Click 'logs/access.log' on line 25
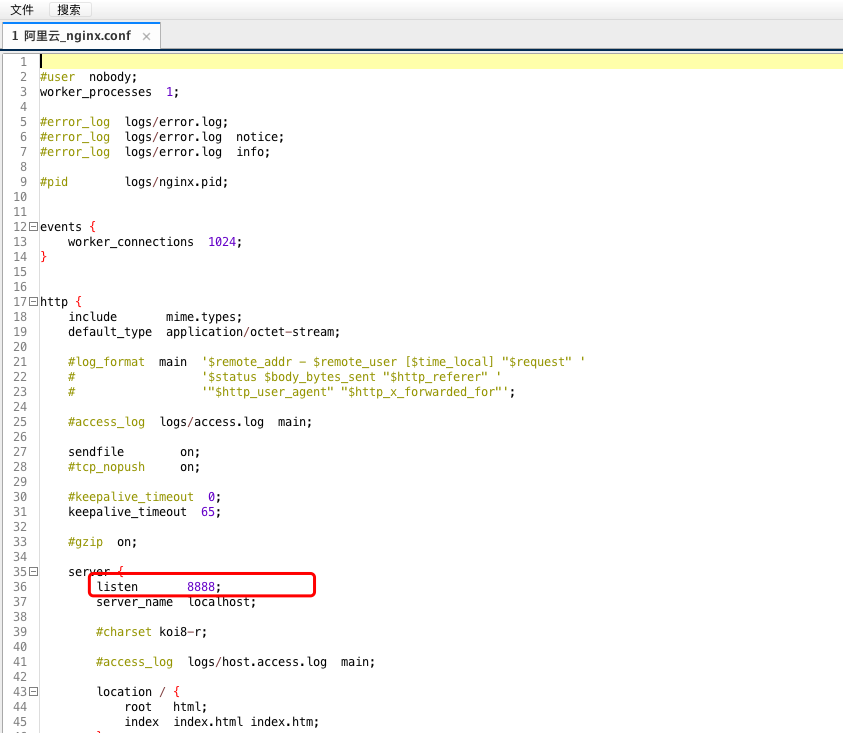This screenshot has width=843, height=733. [212, 422]
